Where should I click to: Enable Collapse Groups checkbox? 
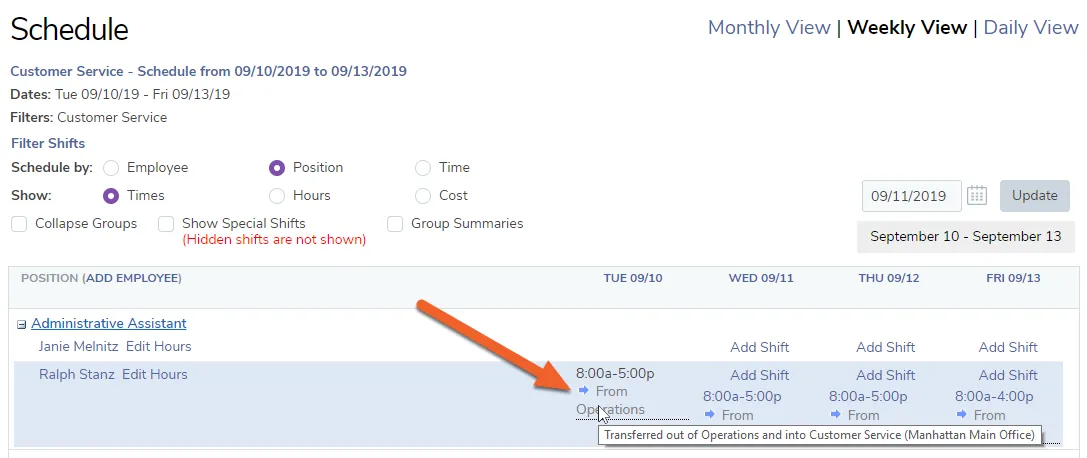coord(19,224)
